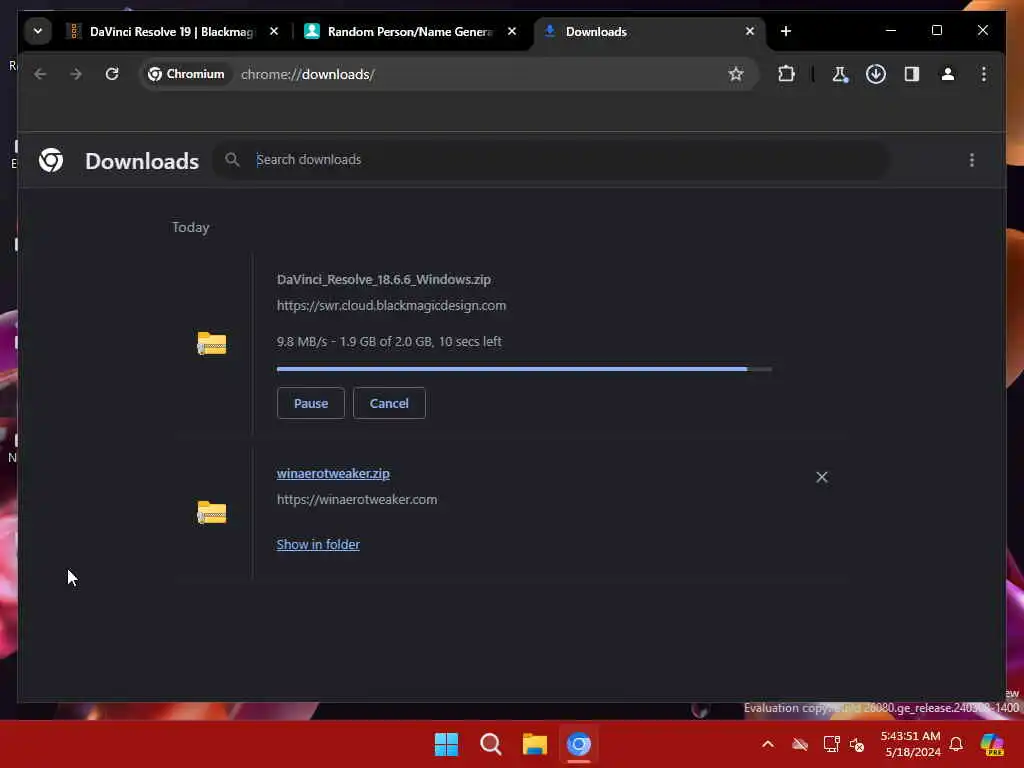Click the DaVinci download progress bar
1024x768 pixels.
point(524,369)
